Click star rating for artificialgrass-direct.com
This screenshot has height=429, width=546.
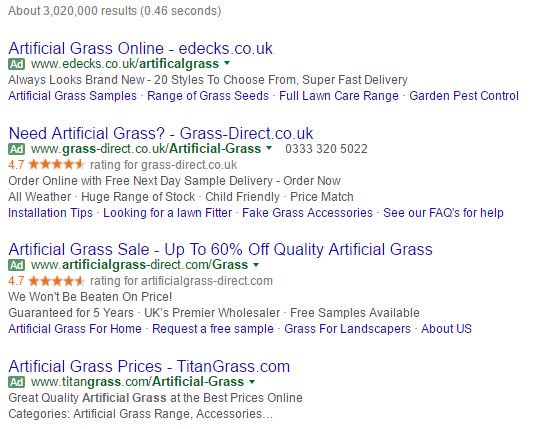point(56,281)
